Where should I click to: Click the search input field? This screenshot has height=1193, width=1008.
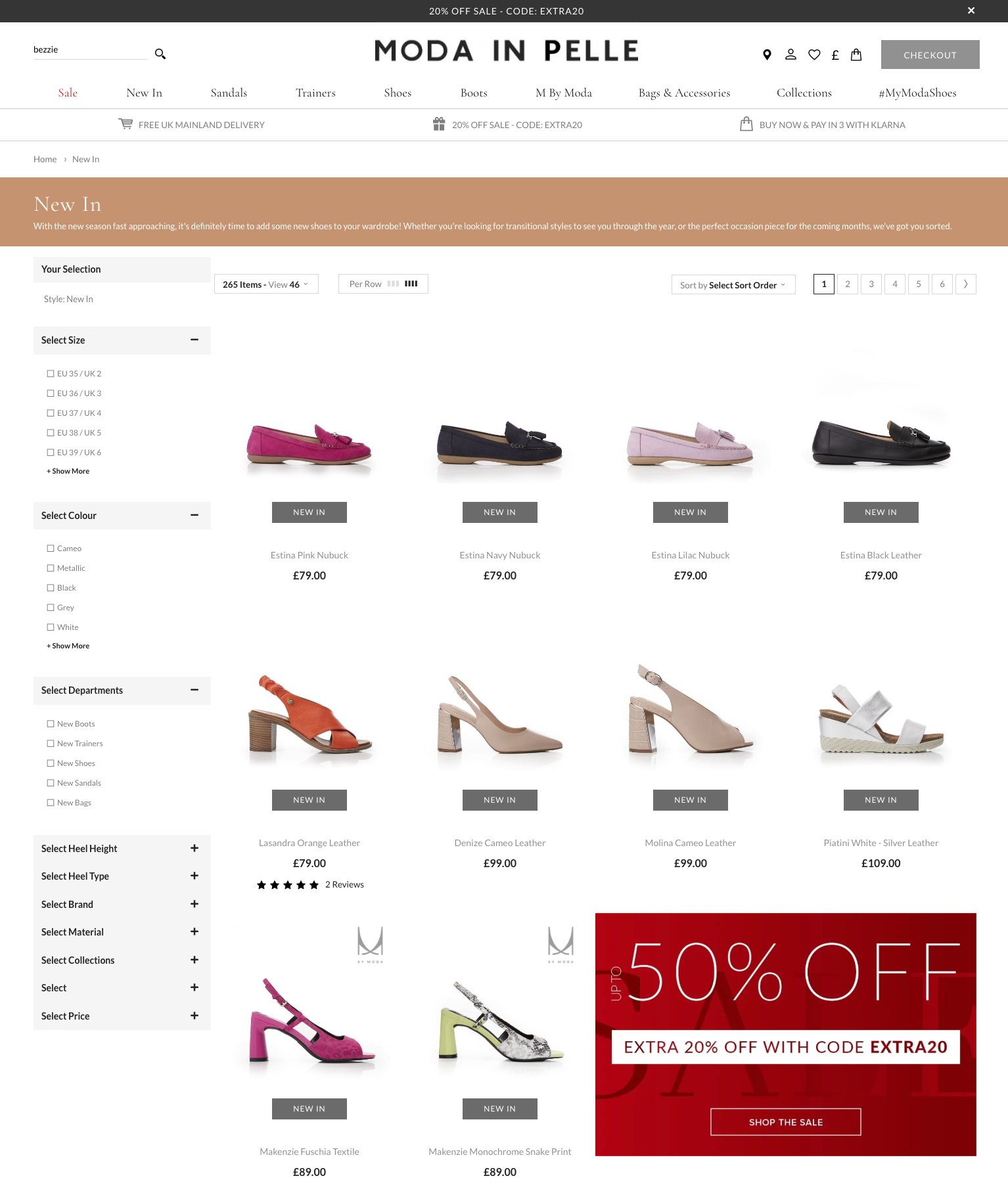click(x=91, y=50)
